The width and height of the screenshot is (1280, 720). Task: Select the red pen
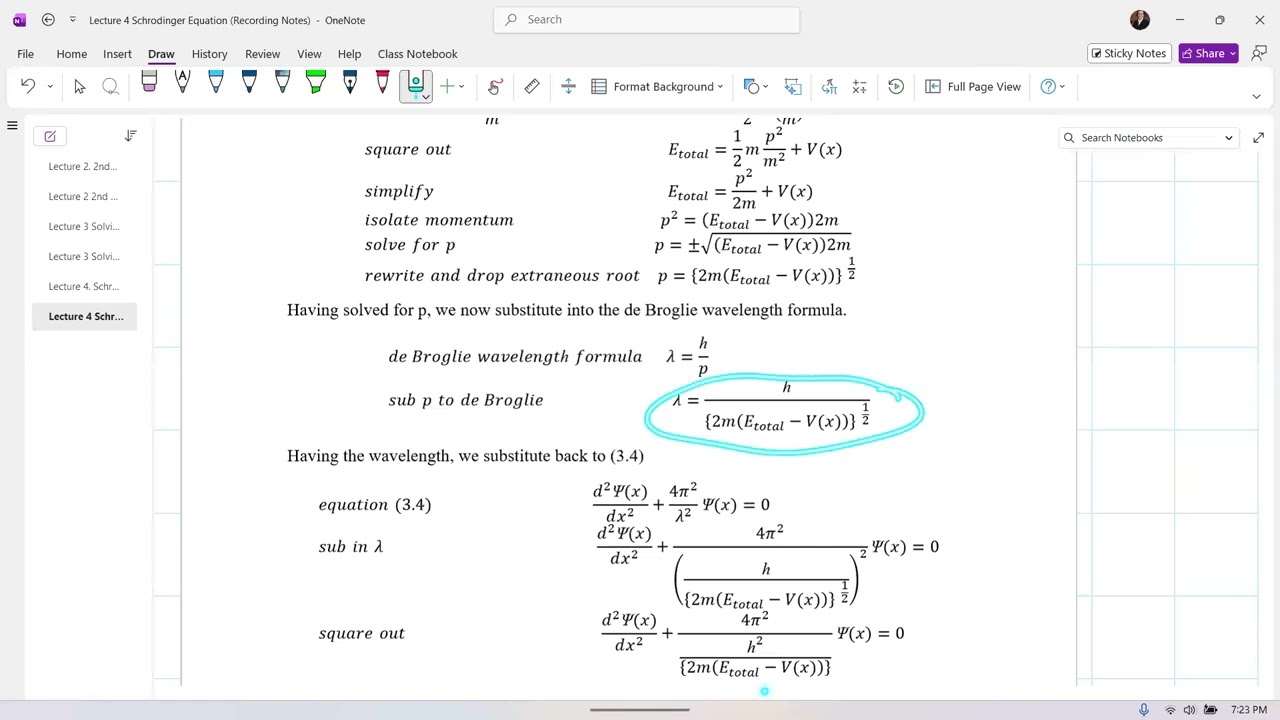coord(382,84)
